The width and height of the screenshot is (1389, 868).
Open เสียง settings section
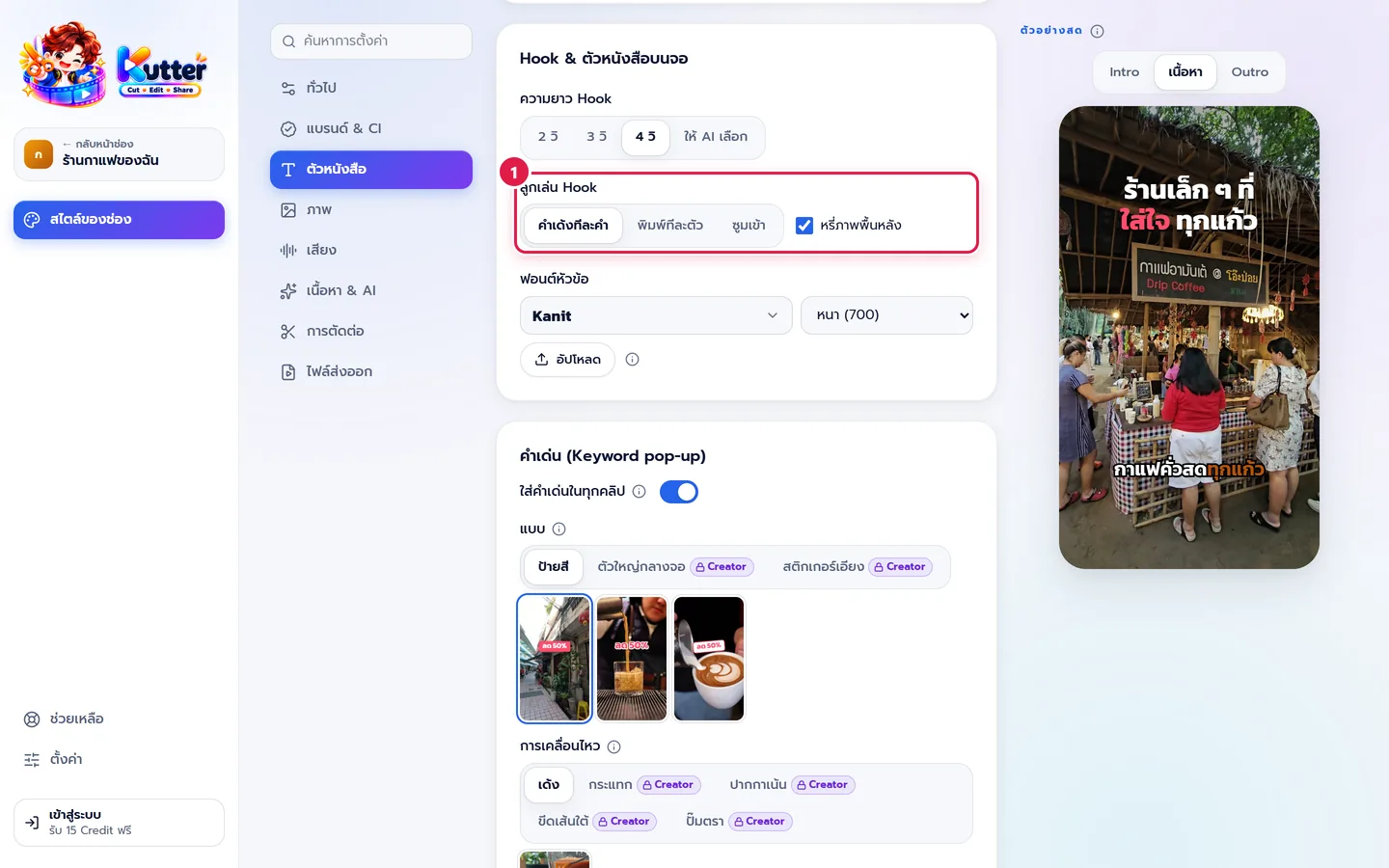point(371,250)
